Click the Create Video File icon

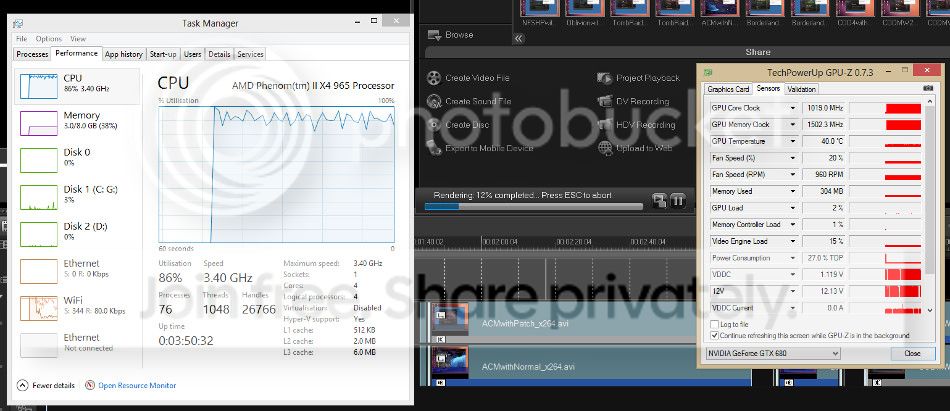[434, 78]
